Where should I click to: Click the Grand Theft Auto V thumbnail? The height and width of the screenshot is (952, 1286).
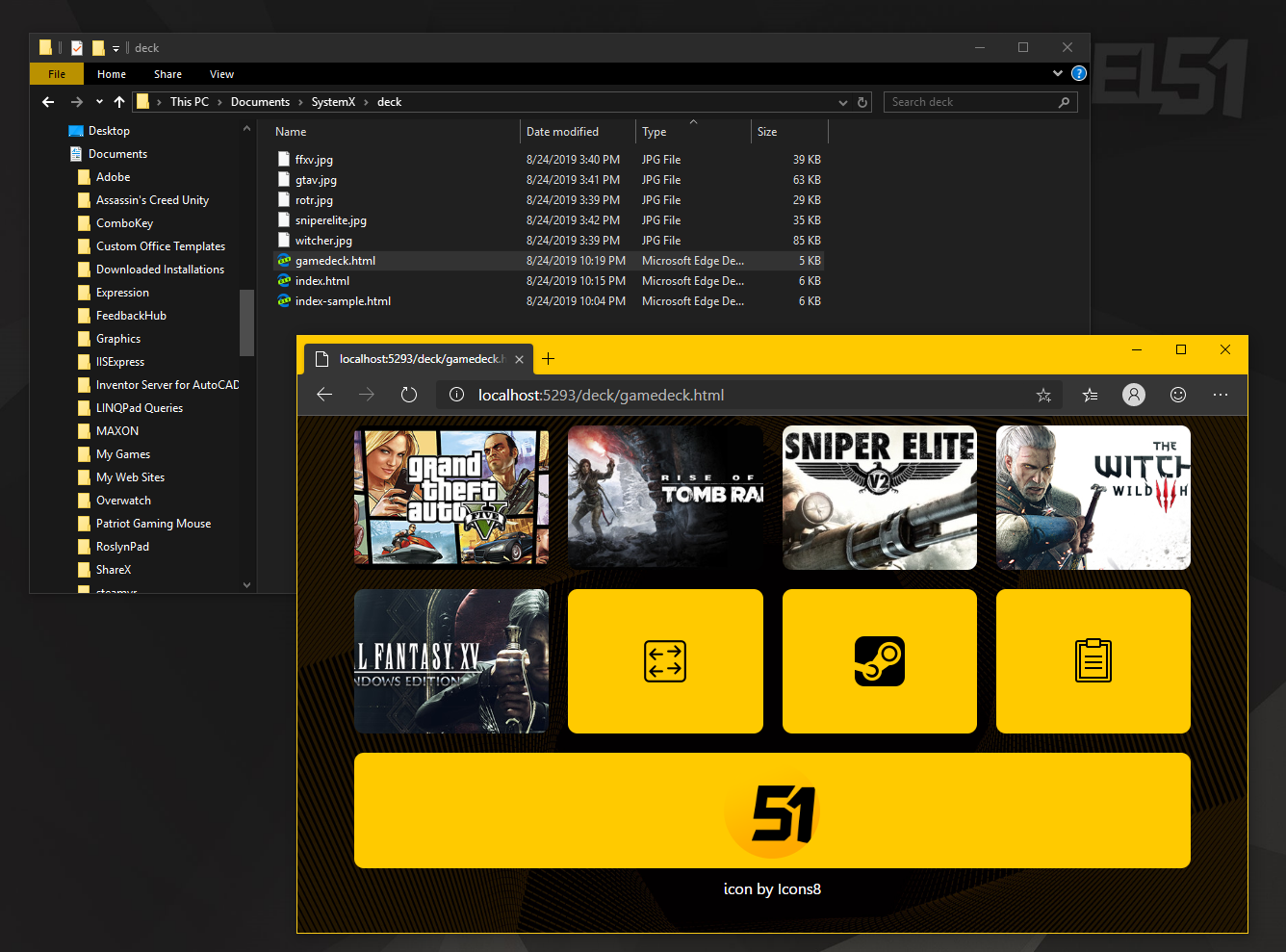point(451,497)
